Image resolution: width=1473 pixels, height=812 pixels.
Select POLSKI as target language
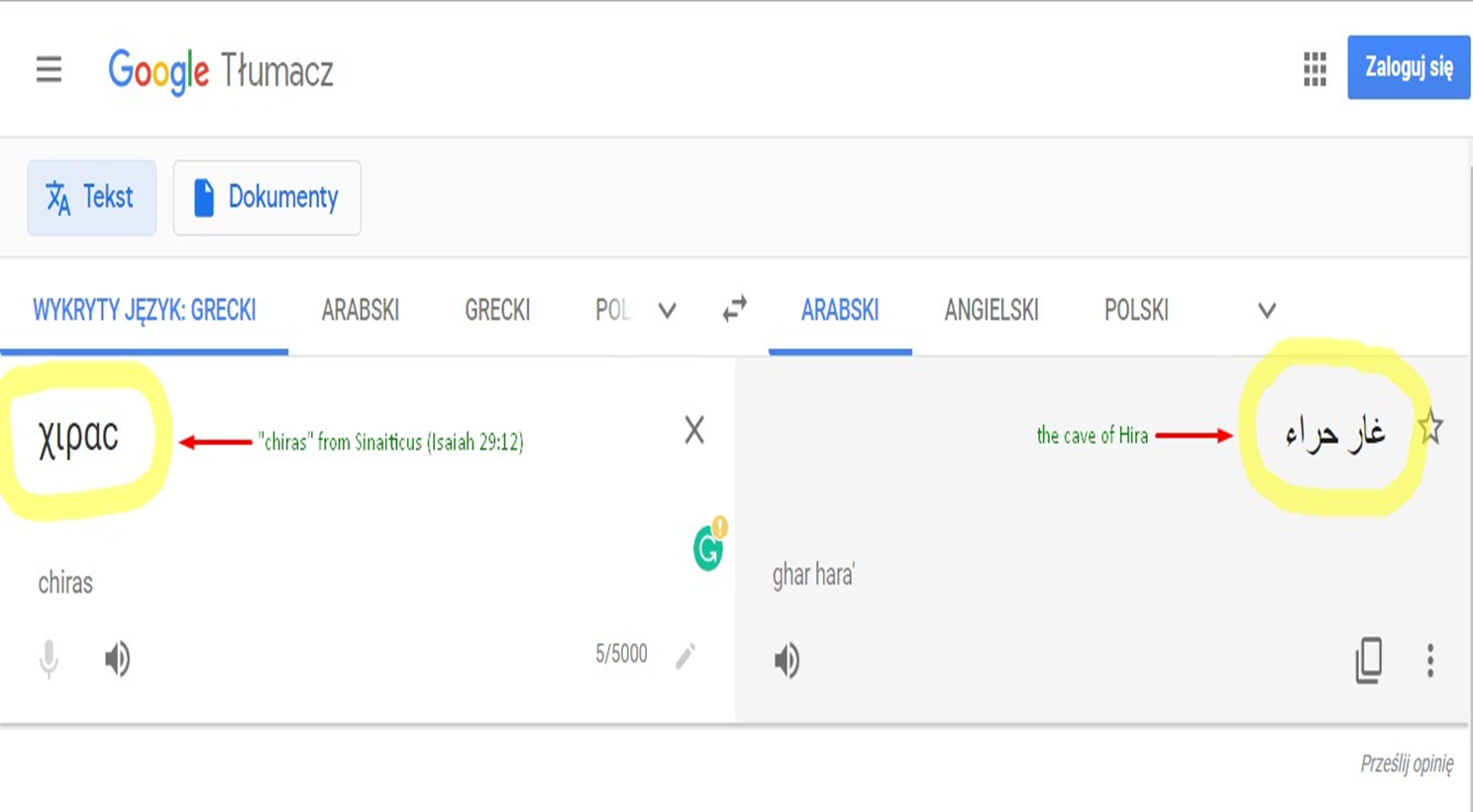(1136, 311)
